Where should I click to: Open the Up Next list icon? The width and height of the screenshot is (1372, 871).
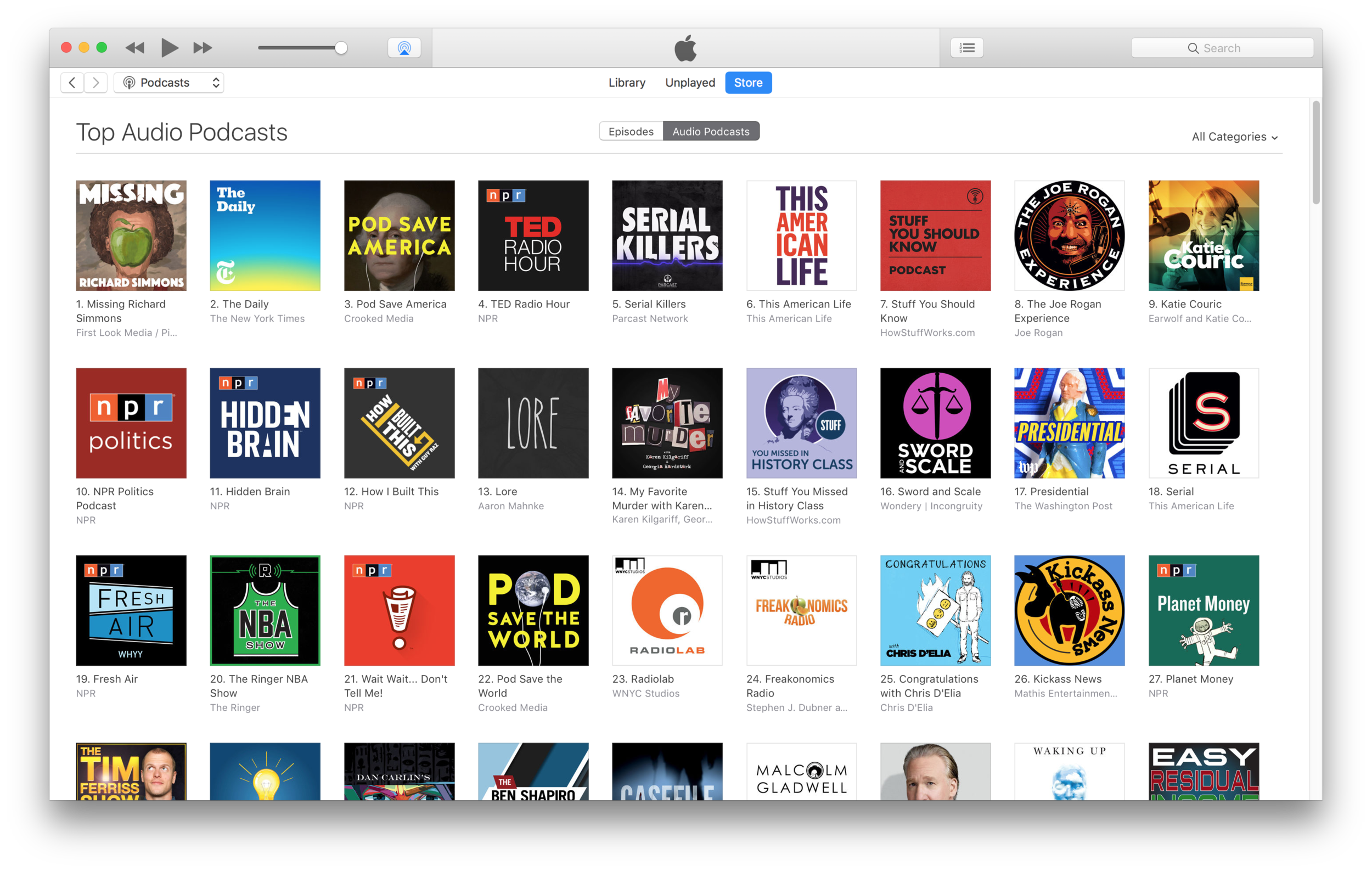[967, 48]
